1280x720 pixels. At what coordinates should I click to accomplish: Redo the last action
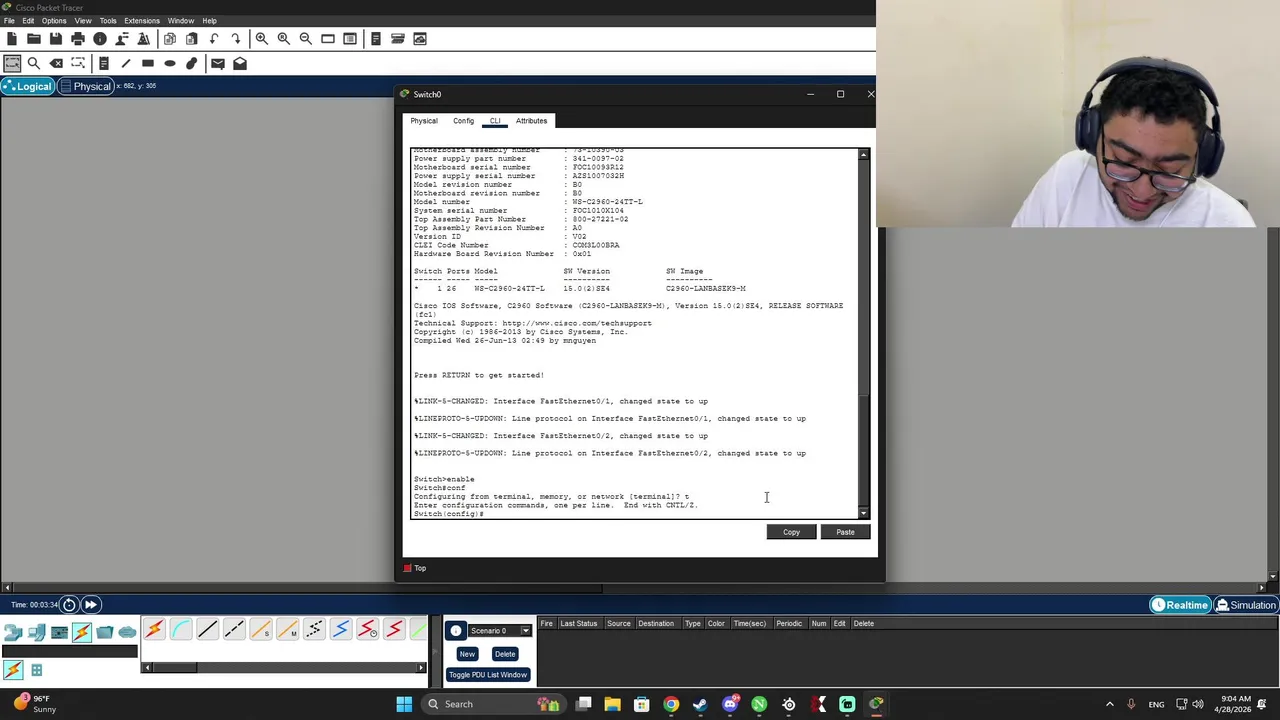click(x=236, y=39)
